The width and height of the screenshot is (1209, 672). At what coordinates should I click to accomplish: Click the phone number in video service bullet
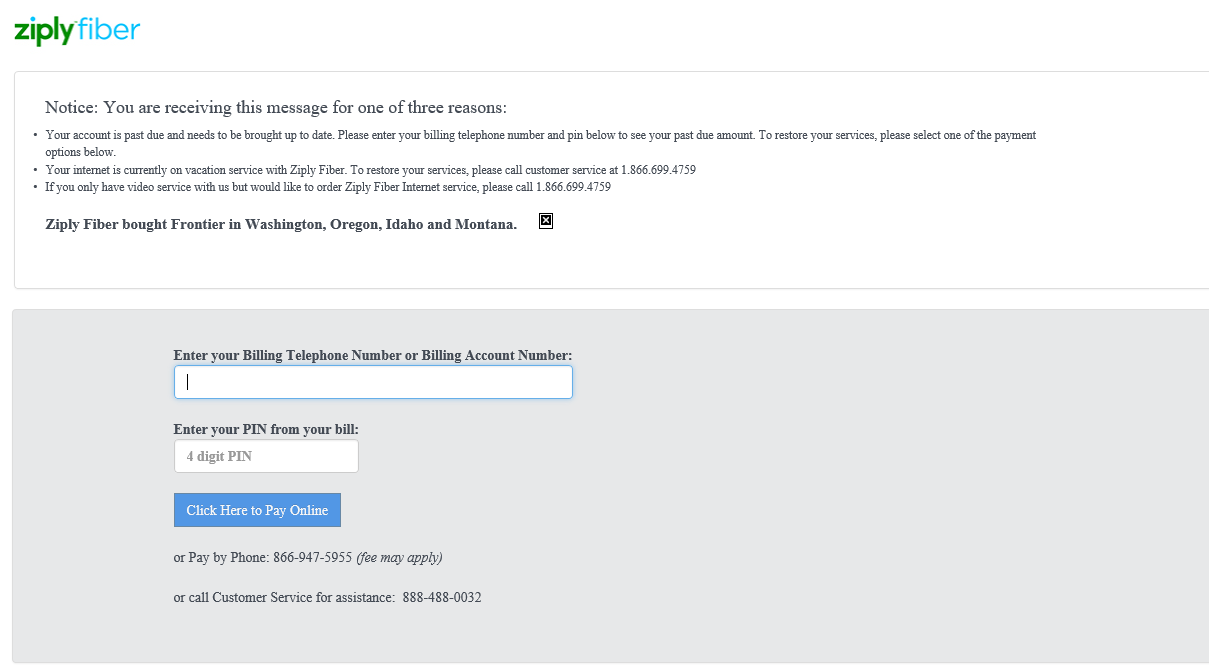(573, 187)
